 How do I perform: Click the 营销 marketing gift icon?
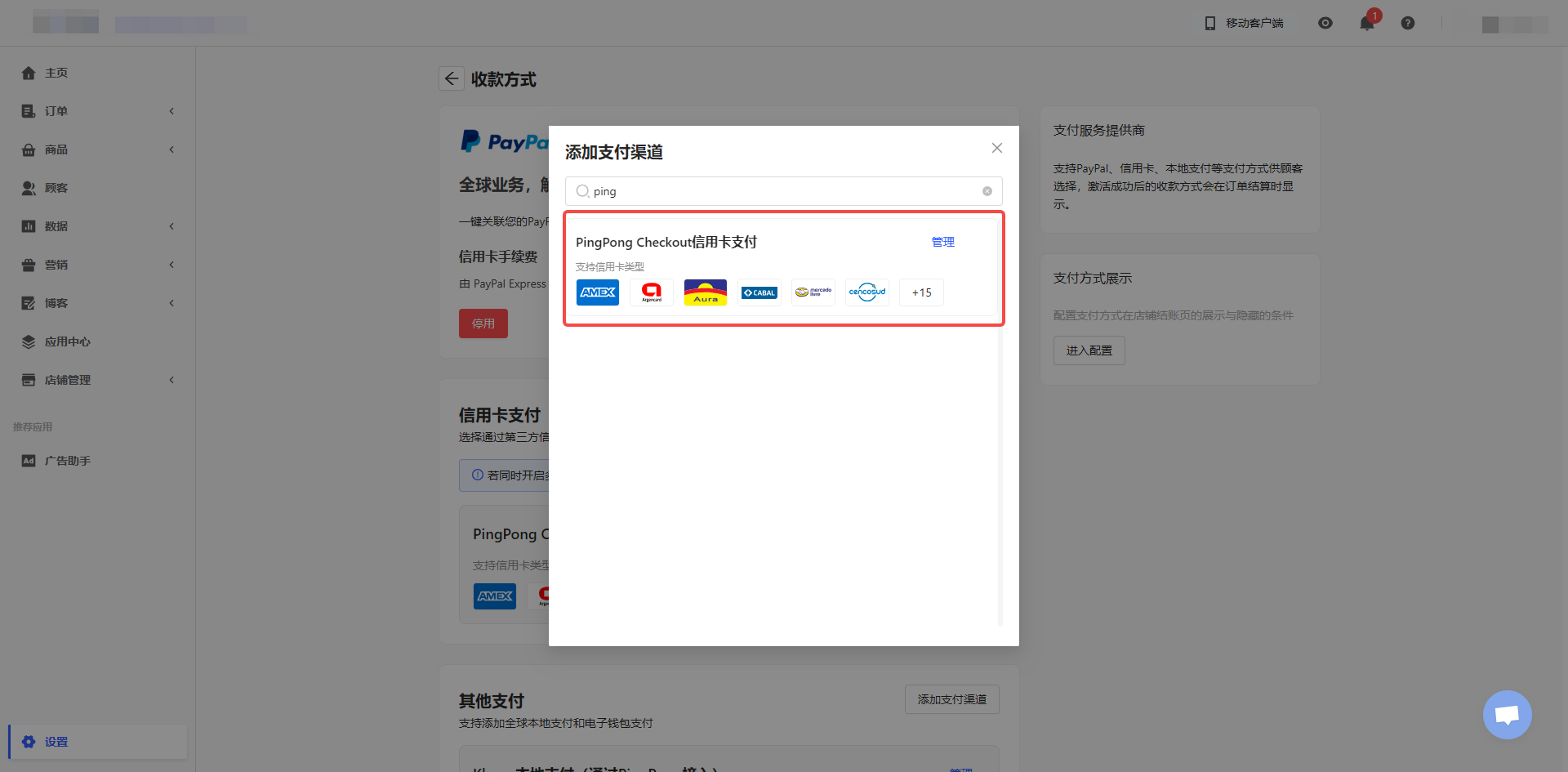[29, 265]
